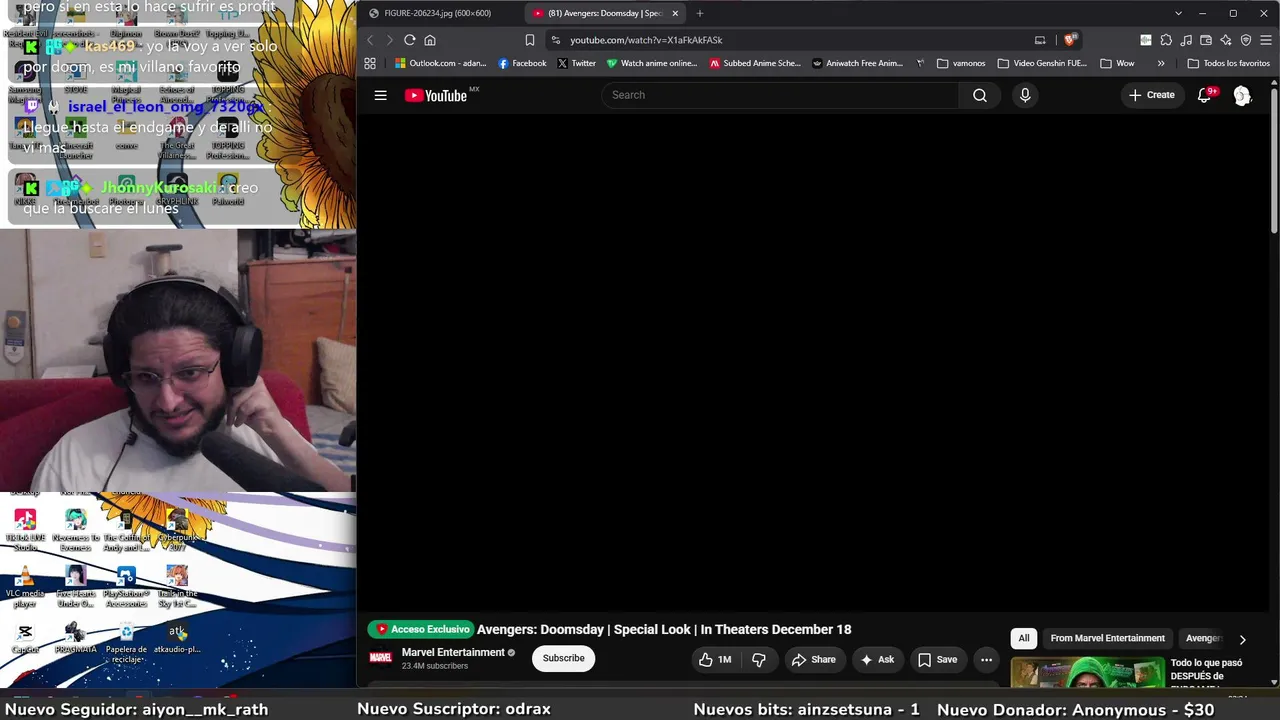Click the YouTube search magnifier button

(x=980, y=95)
